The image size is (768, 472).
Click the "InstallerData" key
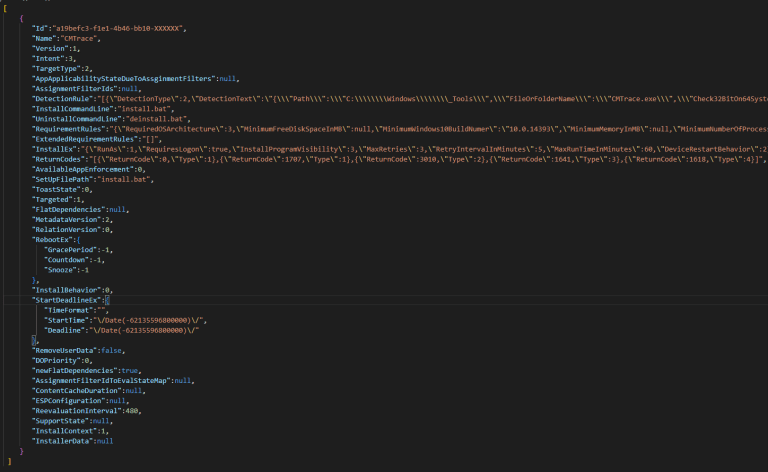click(x=62, y=440)
